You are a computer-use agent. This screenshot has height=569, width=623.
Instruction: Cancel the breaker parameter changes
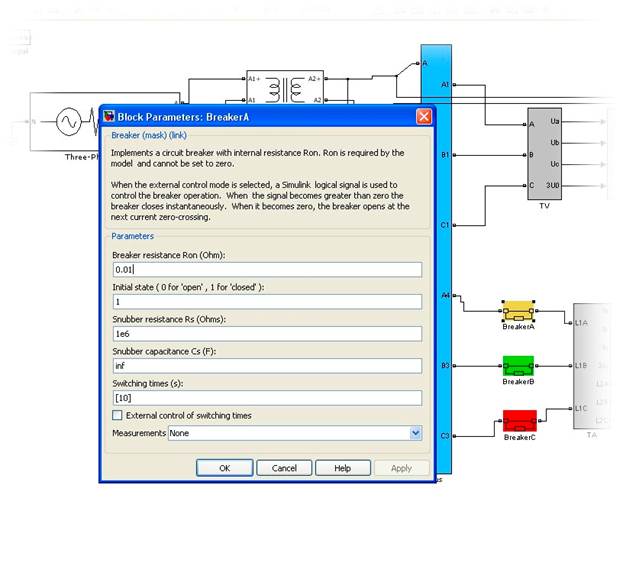284,468
